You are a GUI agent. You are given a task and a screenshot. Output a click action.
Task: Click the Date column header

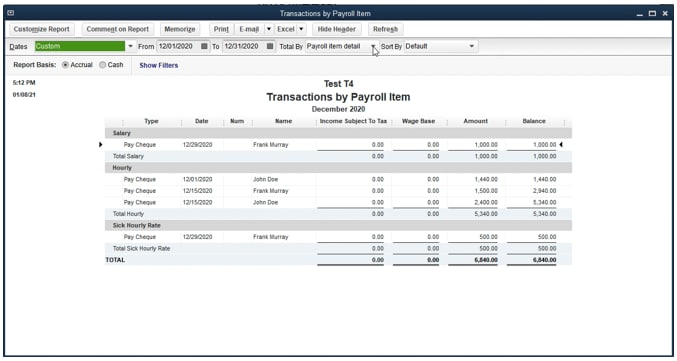(x=202, y=121)
